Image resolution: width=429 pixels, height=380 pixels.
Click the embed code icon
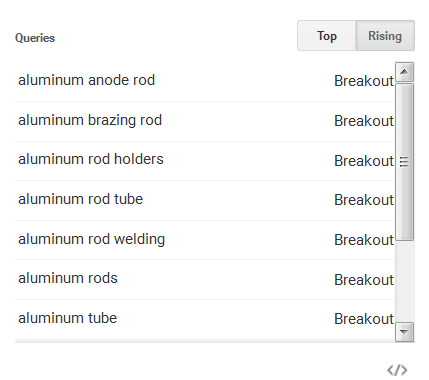[397, 370]
